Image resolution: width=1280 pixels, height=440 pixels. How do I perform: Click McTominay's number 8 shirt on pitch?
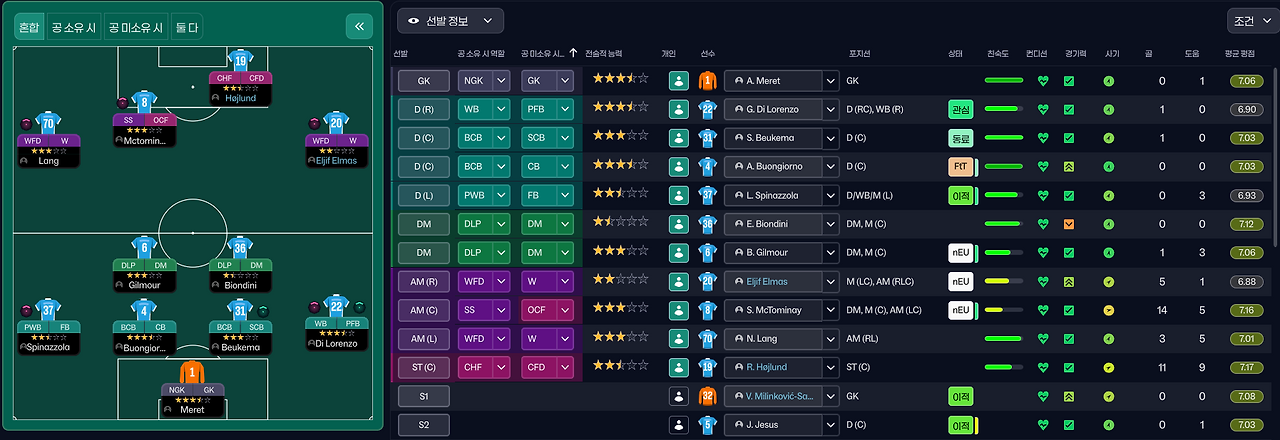[x=144, y=101]
